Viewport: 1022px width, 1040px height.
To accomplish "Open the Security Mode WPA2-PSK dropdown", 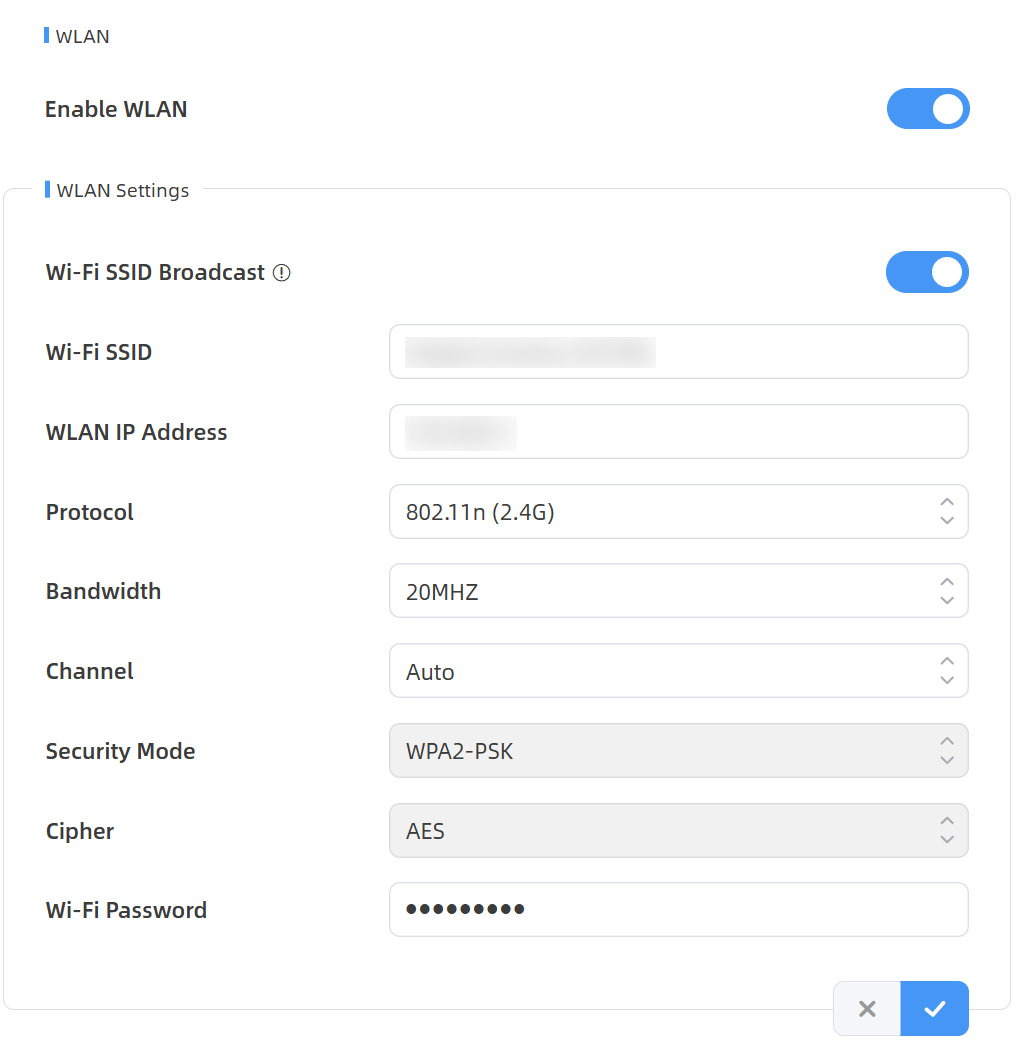I will [x=678, y=750].
